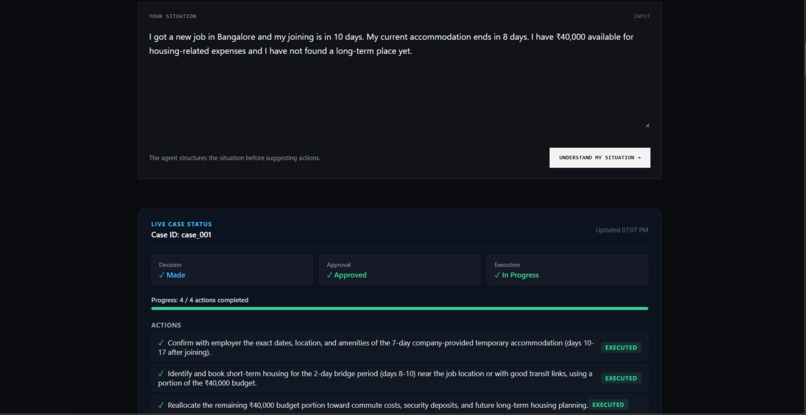The image size is (806, 415).
Task: Click the Approval Approved status card
Action: [399, 270]
